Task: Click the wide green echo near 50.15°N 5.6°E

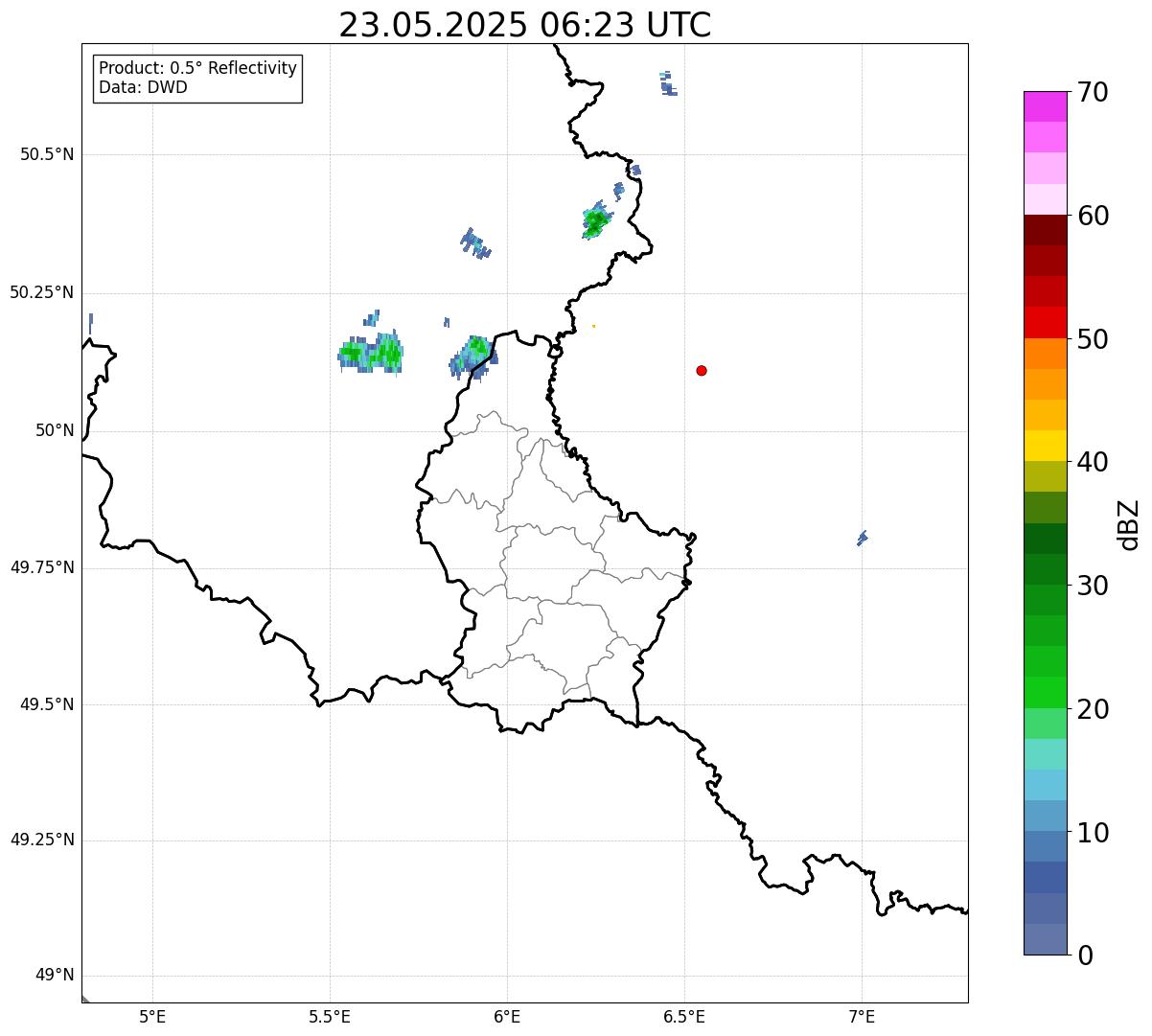Action: (371, 353)
